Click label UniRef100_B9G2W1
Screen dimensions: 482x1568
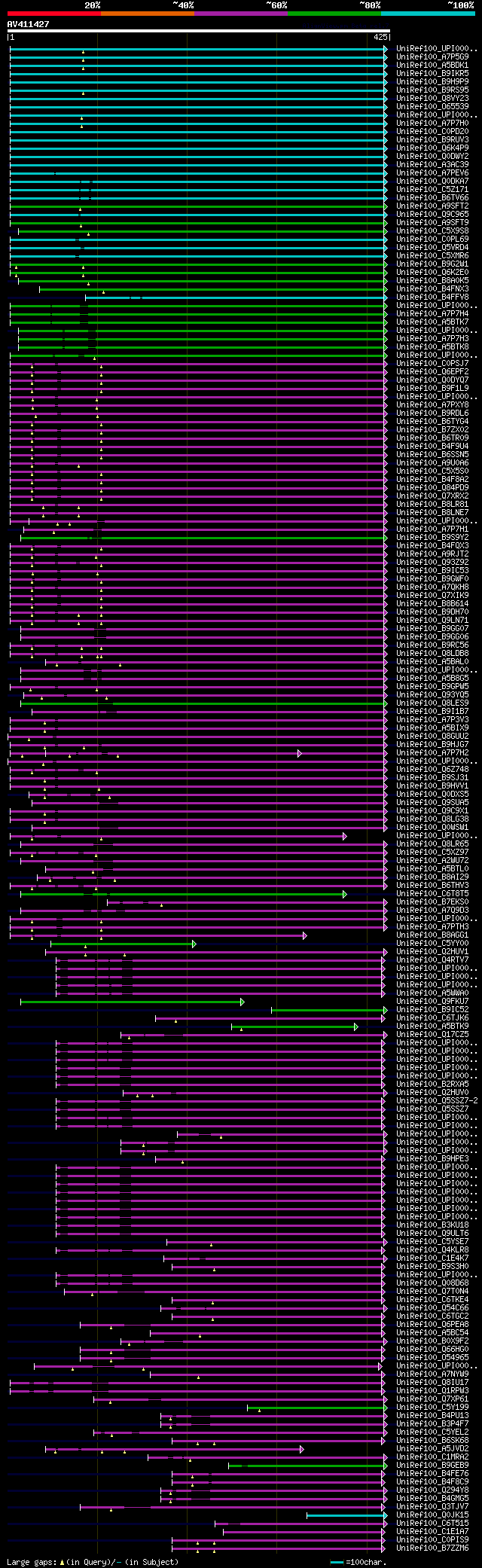[x=432, y=264]
